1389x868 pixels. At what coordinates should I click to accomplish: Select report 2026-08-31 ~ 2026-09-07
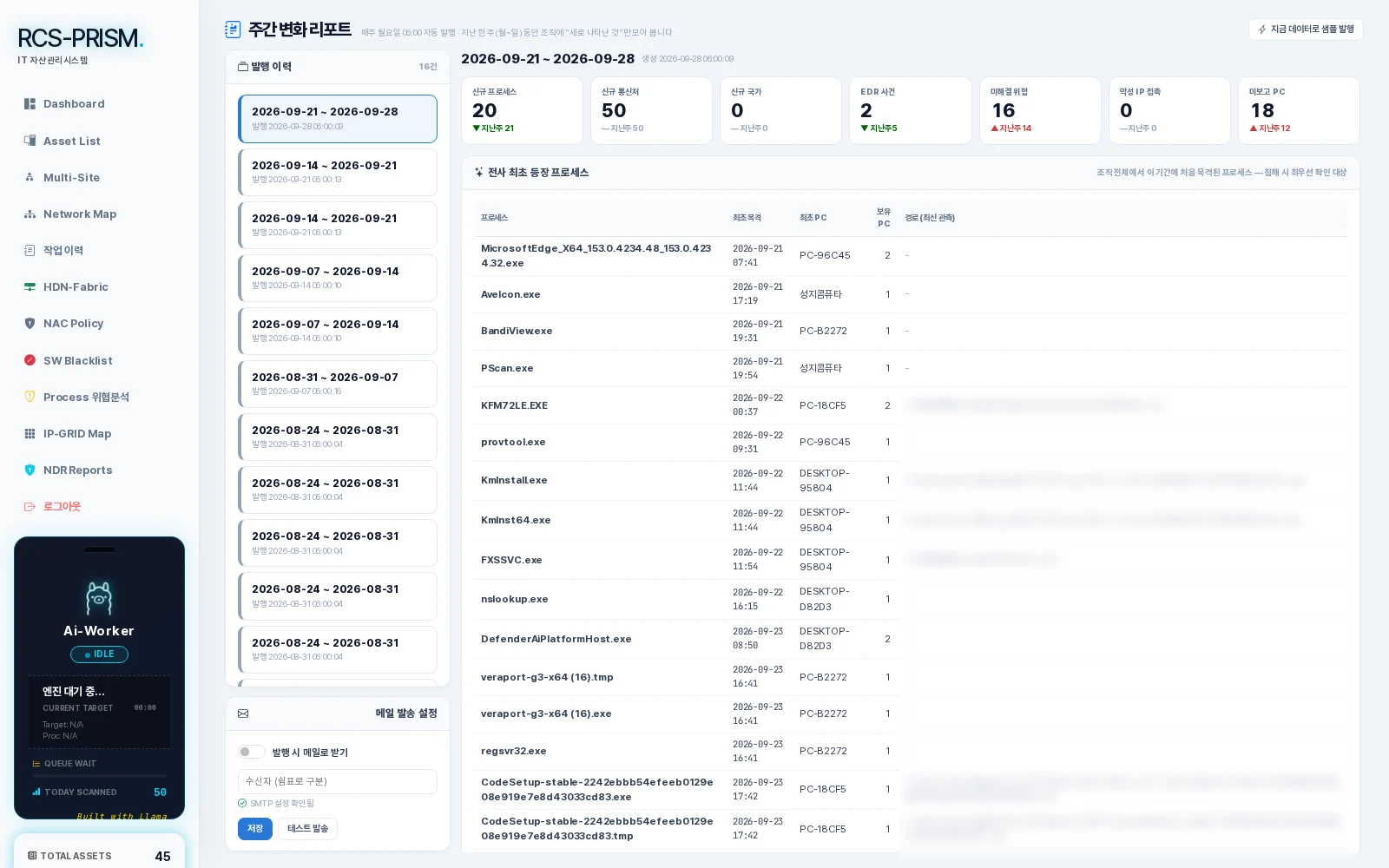338,384
